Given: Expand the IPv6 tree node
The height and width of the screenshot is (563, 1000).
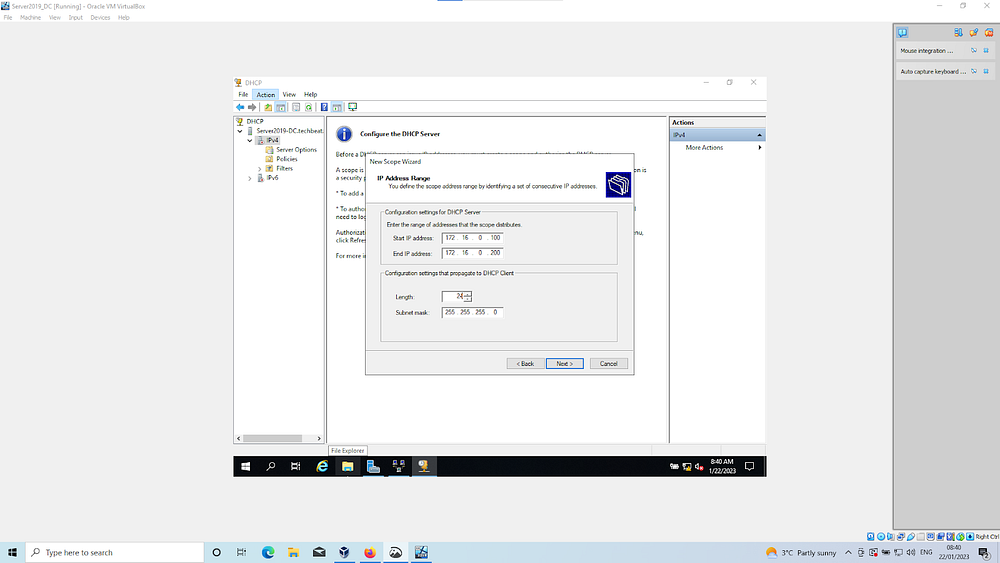Looking at the screenshot, I should pos(250,179).
